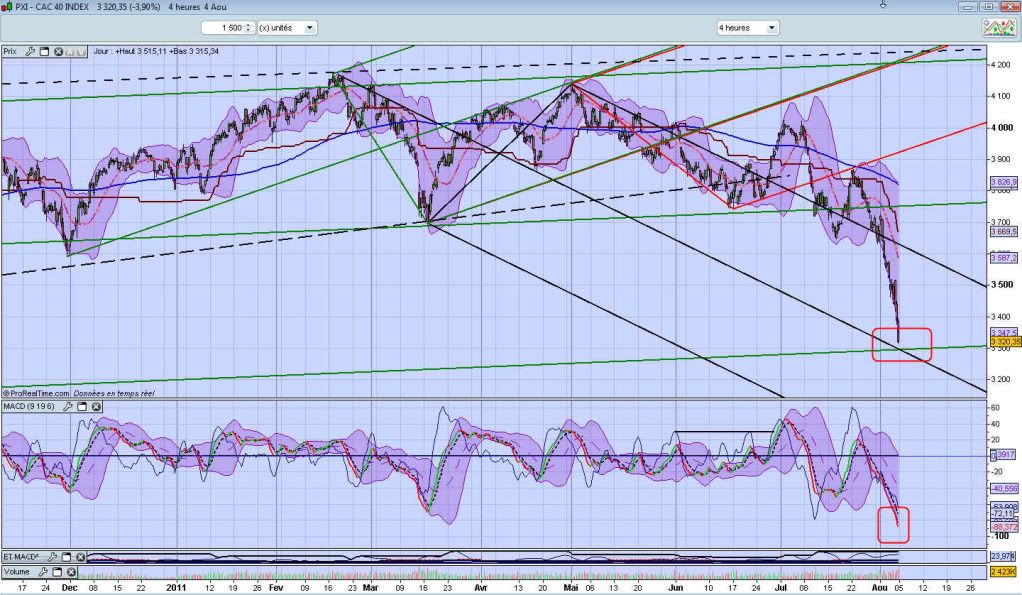
Task: Click the PXI candlestick icon in title bar
Action: [8, 6]
